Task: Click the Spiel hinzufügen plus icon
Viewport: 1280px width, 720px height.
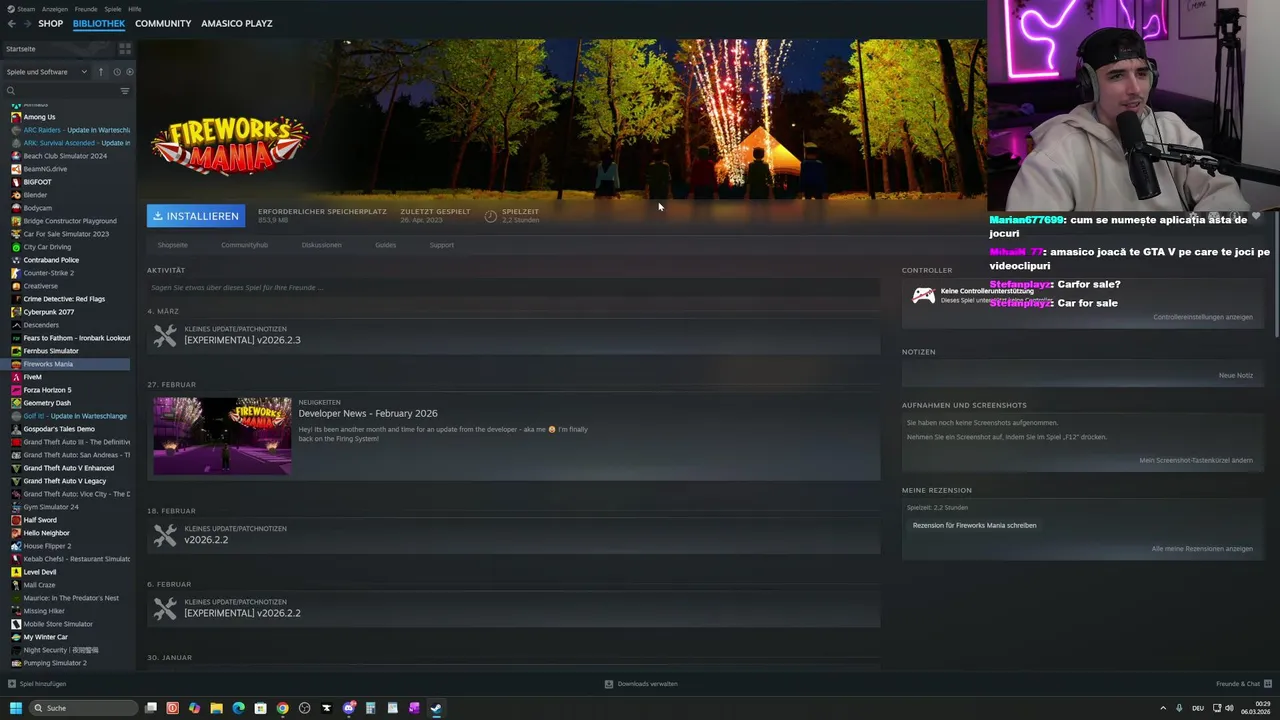Action: coord(12,684)
